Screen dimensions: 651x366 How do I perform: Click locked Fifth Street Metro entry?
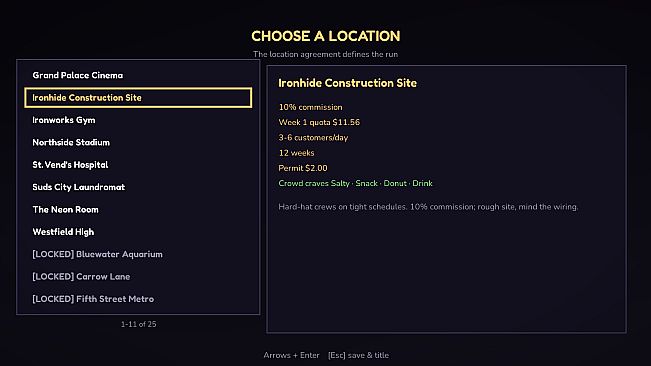pos(138,299)
